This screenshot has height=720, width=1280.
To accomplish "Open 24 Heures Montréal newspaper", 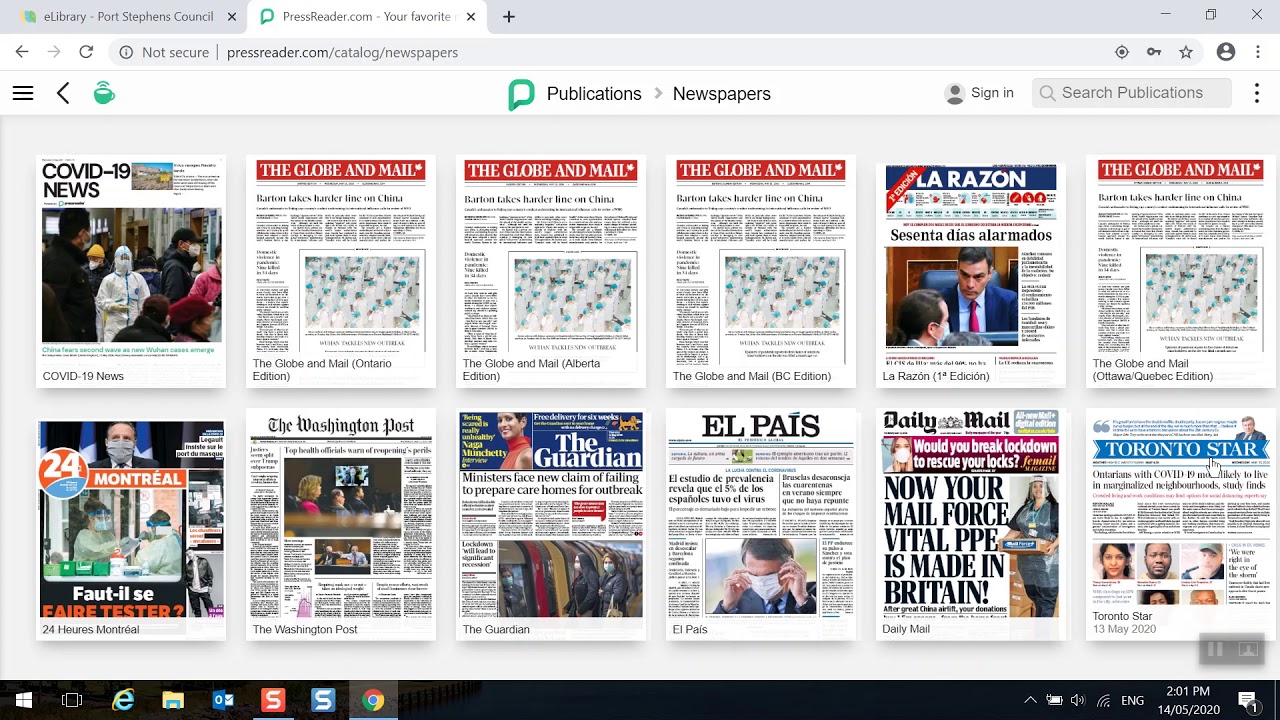I will pyautogui.click(x=131, y=524).
